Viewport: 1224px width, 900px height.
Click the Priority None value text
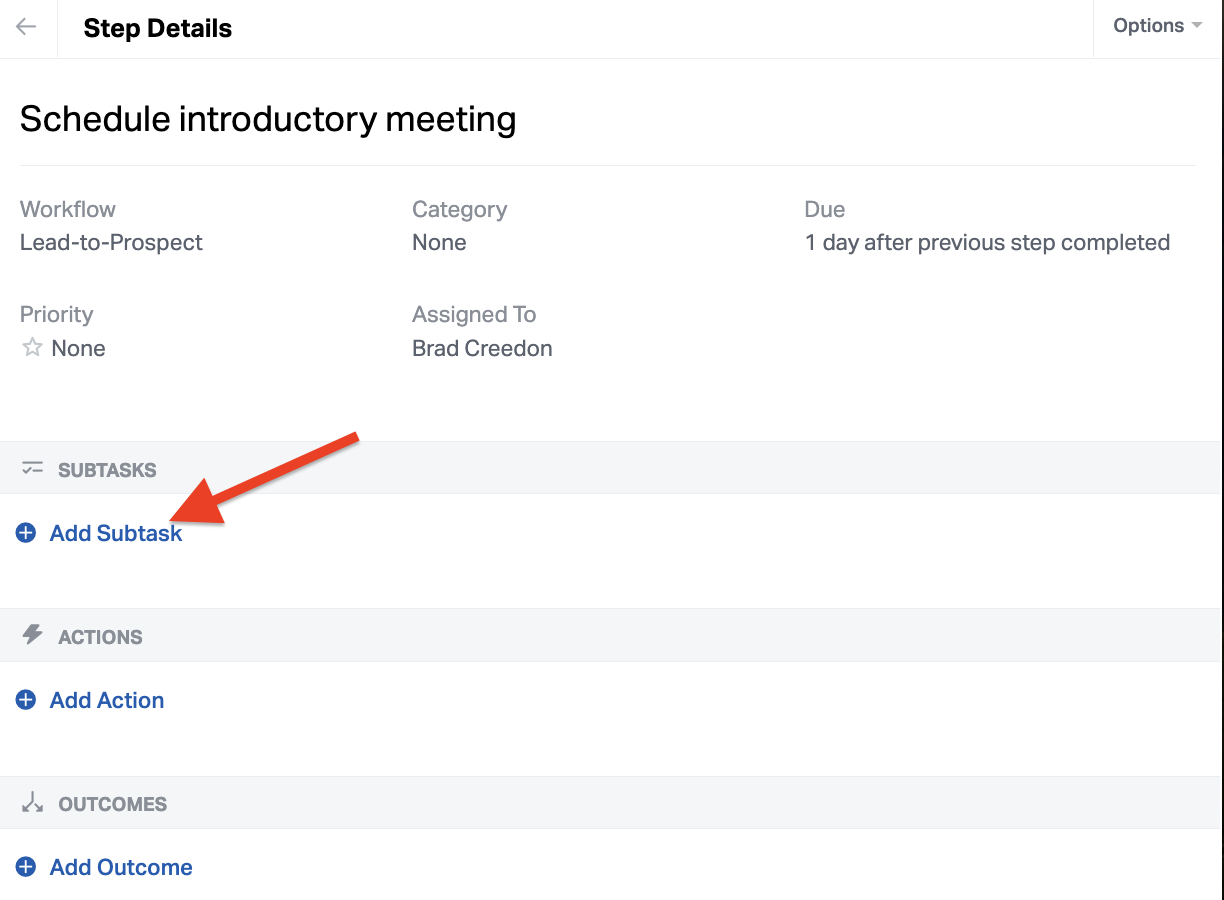click(78, 348)
